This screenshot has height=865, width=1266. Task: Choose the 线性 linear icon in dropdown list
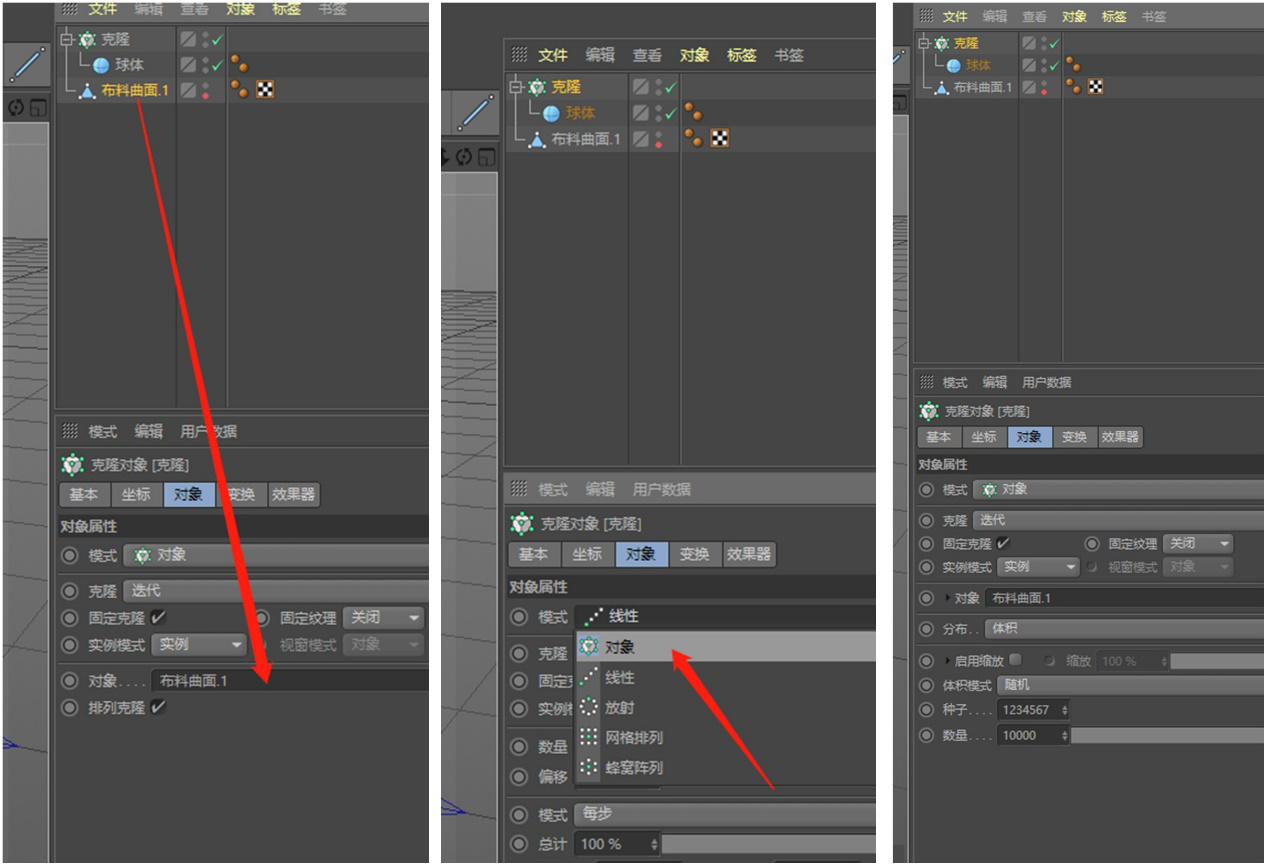click(x=589, y=677)
